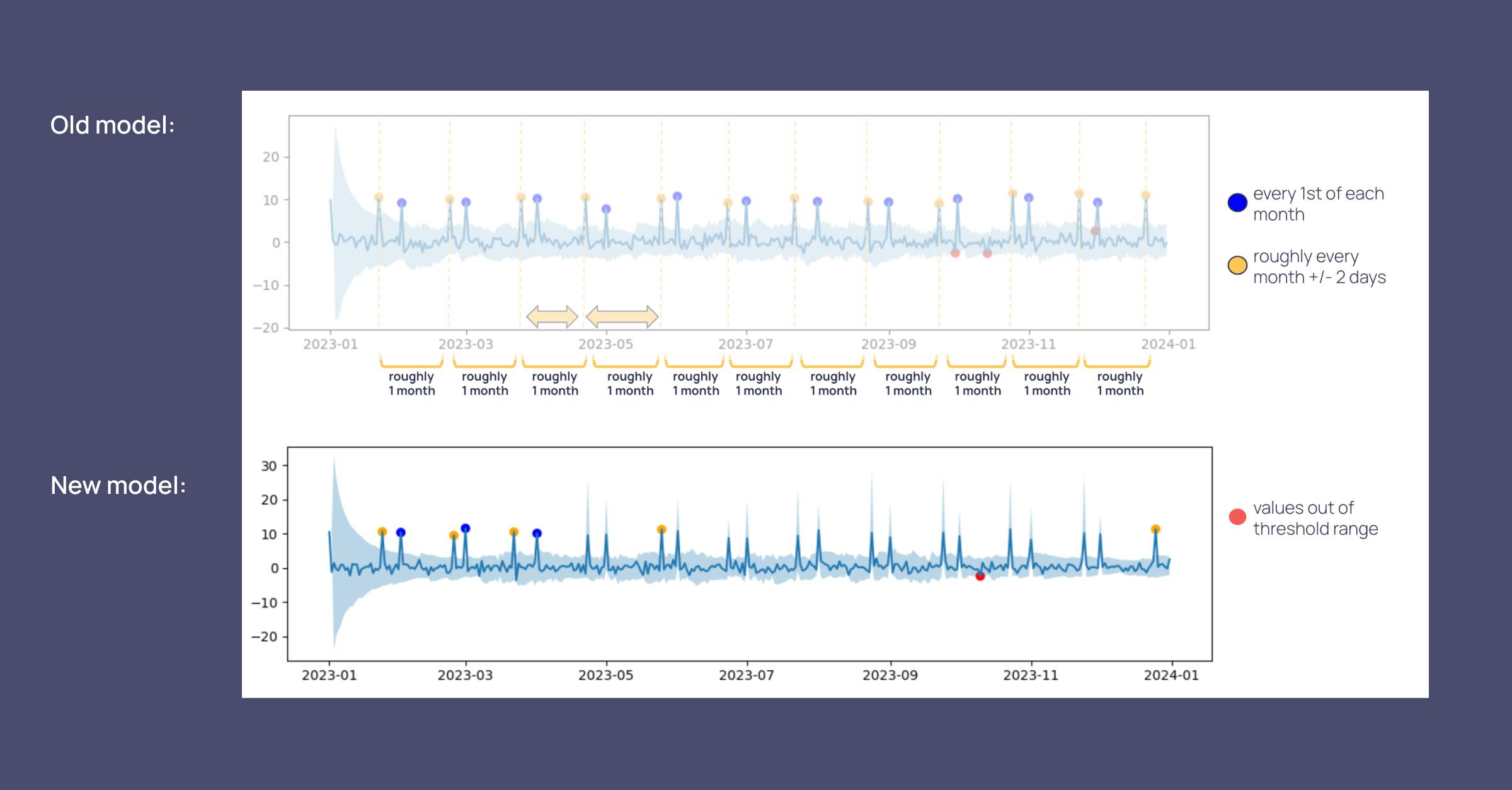Click the 'roughly every month +/- 2 days' legend text
The image size is (1512, 790).
tap(1319, 266)
